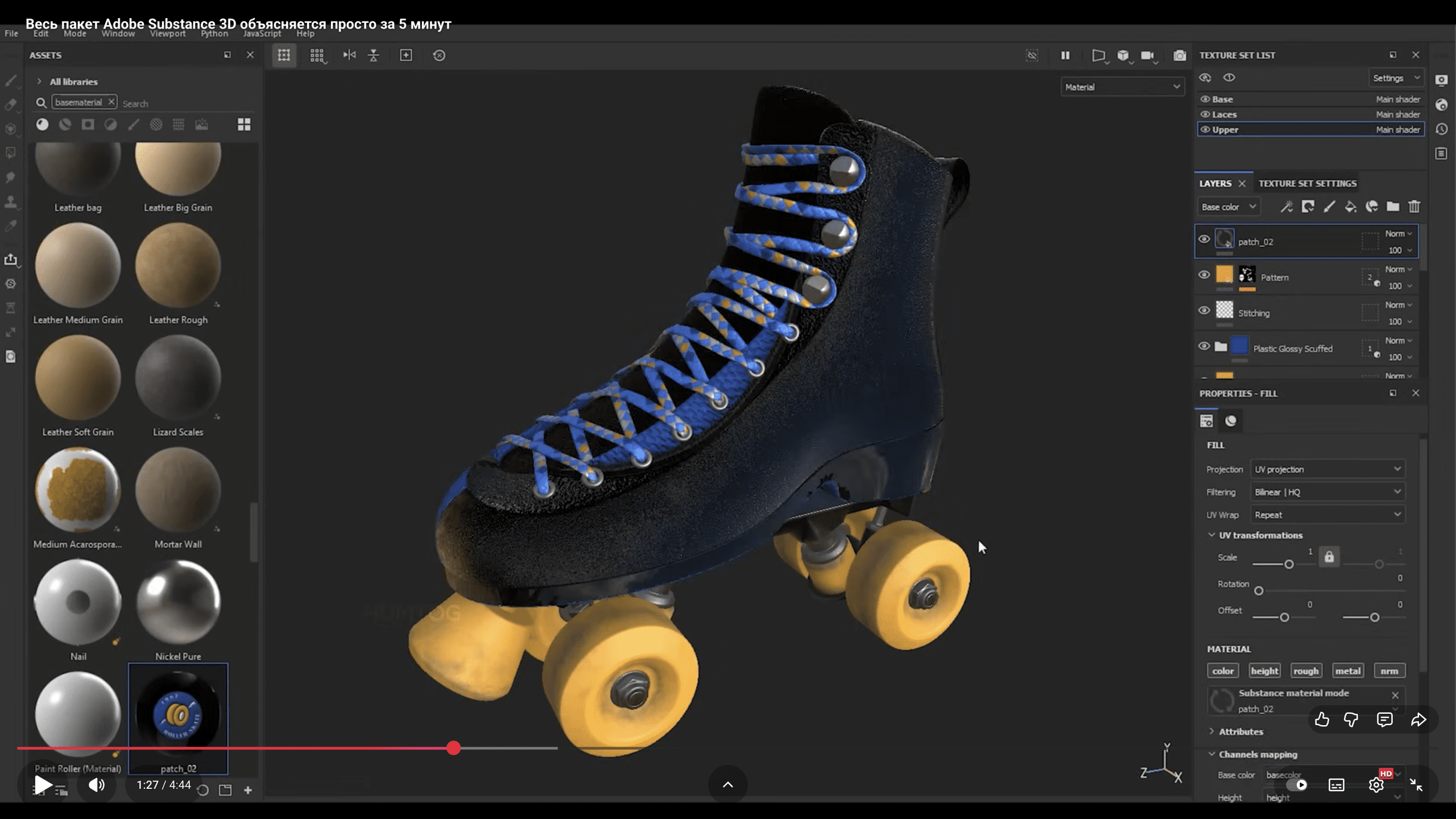This screenshot has width=1456, height=819.
Task: Click the camera screenshot icon in viewport toolbar
Action: (x=1180, y=55)
